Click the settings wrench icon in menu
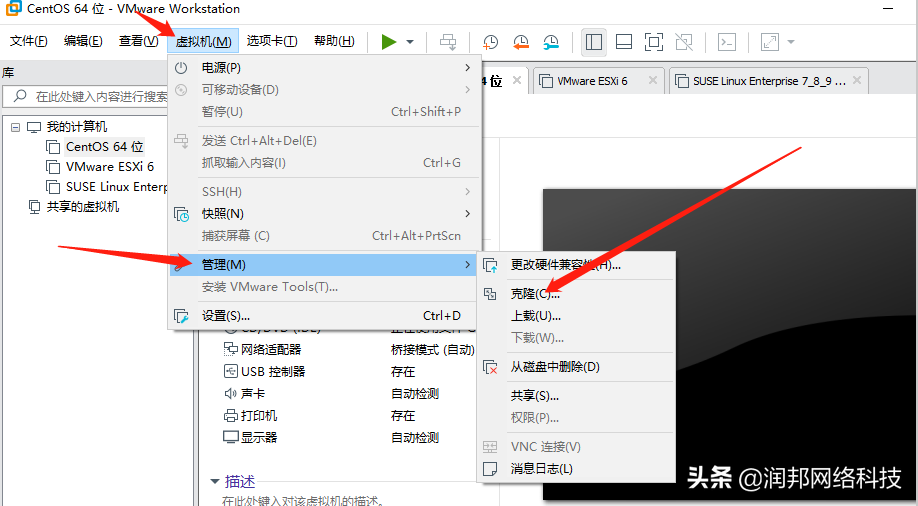918x506 pixels. [181, 316]
